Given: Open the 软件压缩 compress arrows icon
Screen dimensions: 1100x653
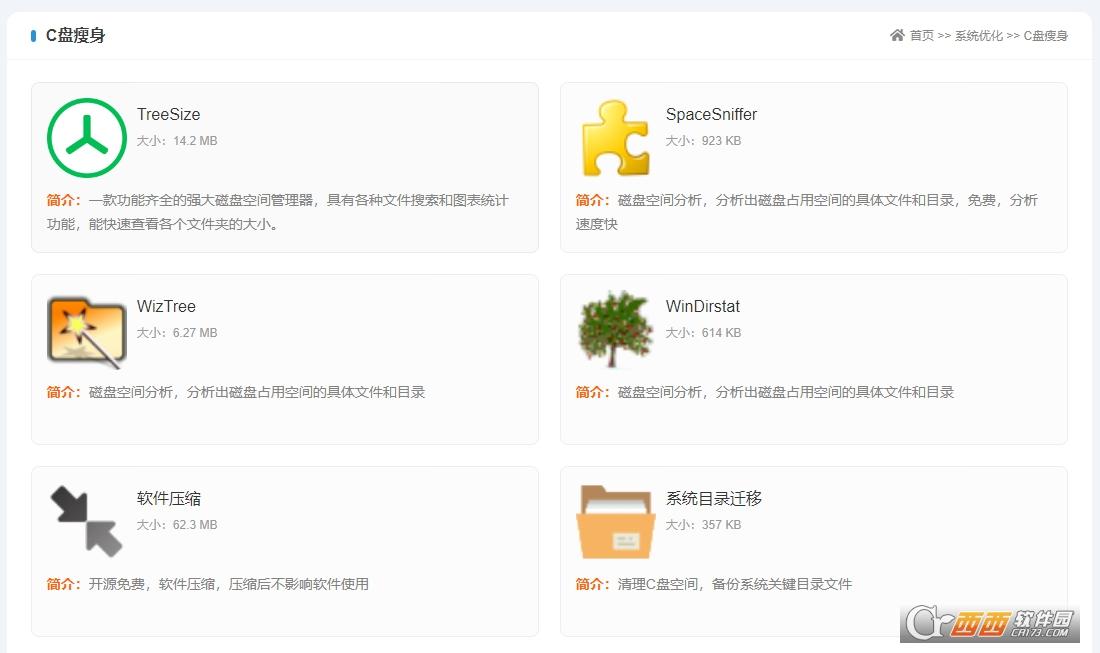Looking at the screenshot, I should tap(87, 521).
